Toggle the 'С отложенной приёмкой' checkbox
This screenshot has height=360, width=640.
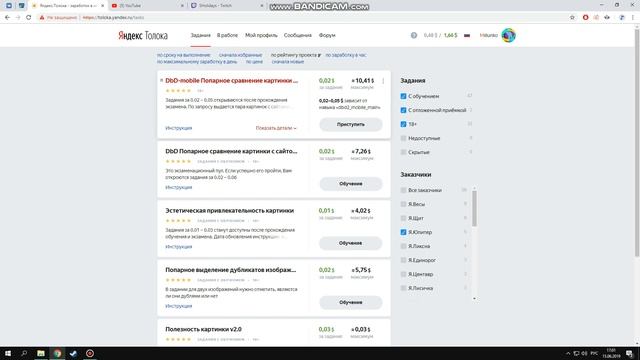(x=403, y=110)
